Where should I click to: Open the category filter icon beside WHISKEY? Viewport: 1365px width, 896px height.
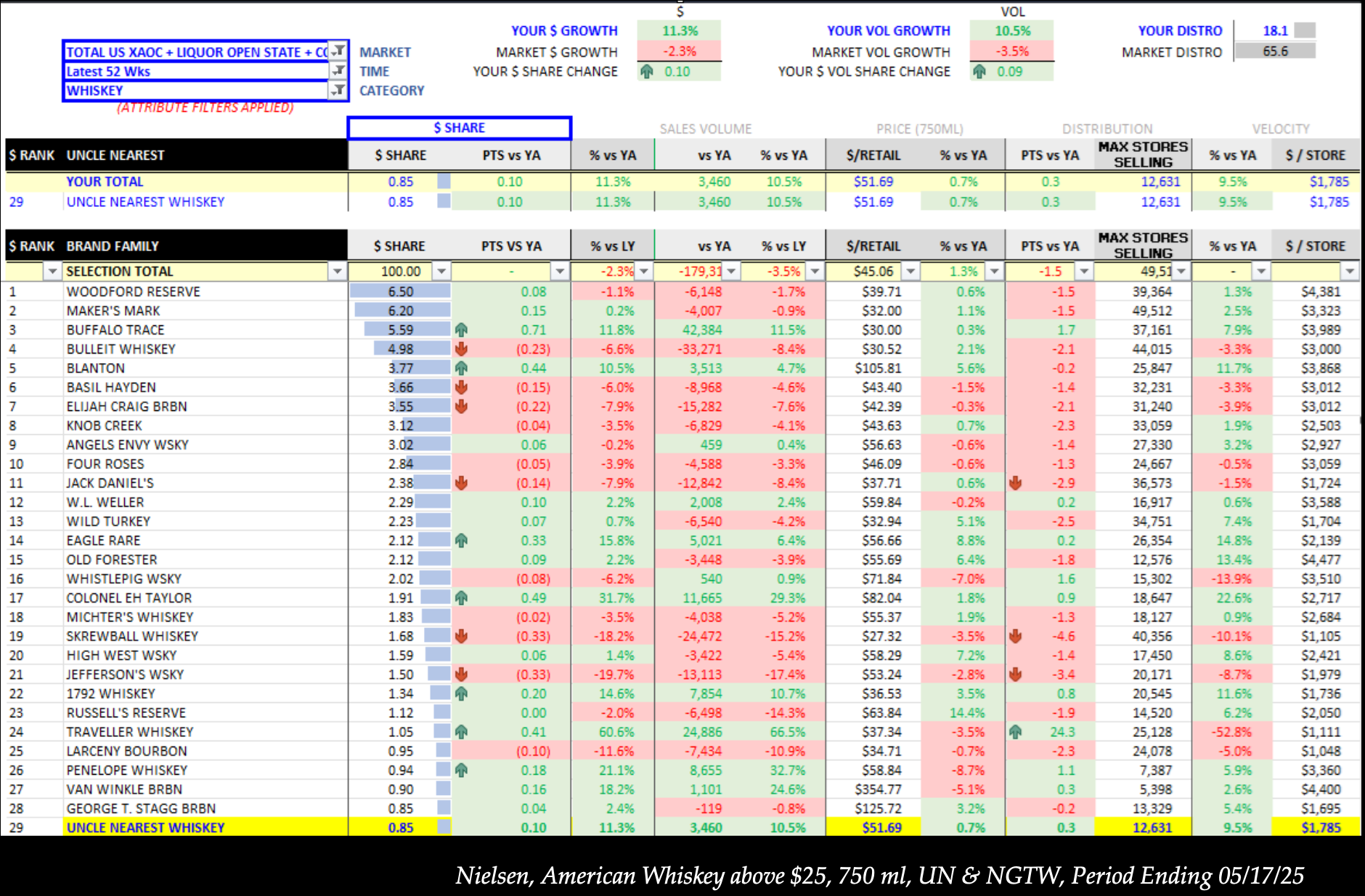338,90
